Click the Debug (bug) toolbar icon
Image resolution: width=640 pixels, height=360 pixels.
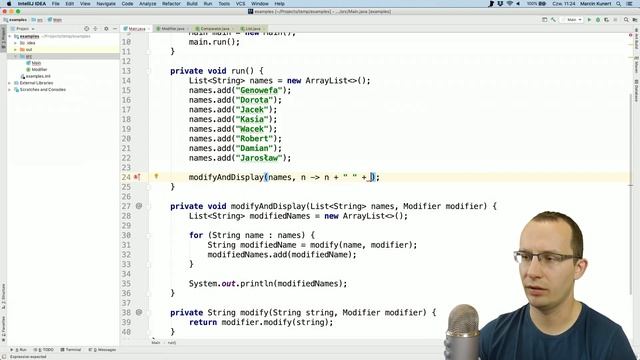[x=598, y=20]
